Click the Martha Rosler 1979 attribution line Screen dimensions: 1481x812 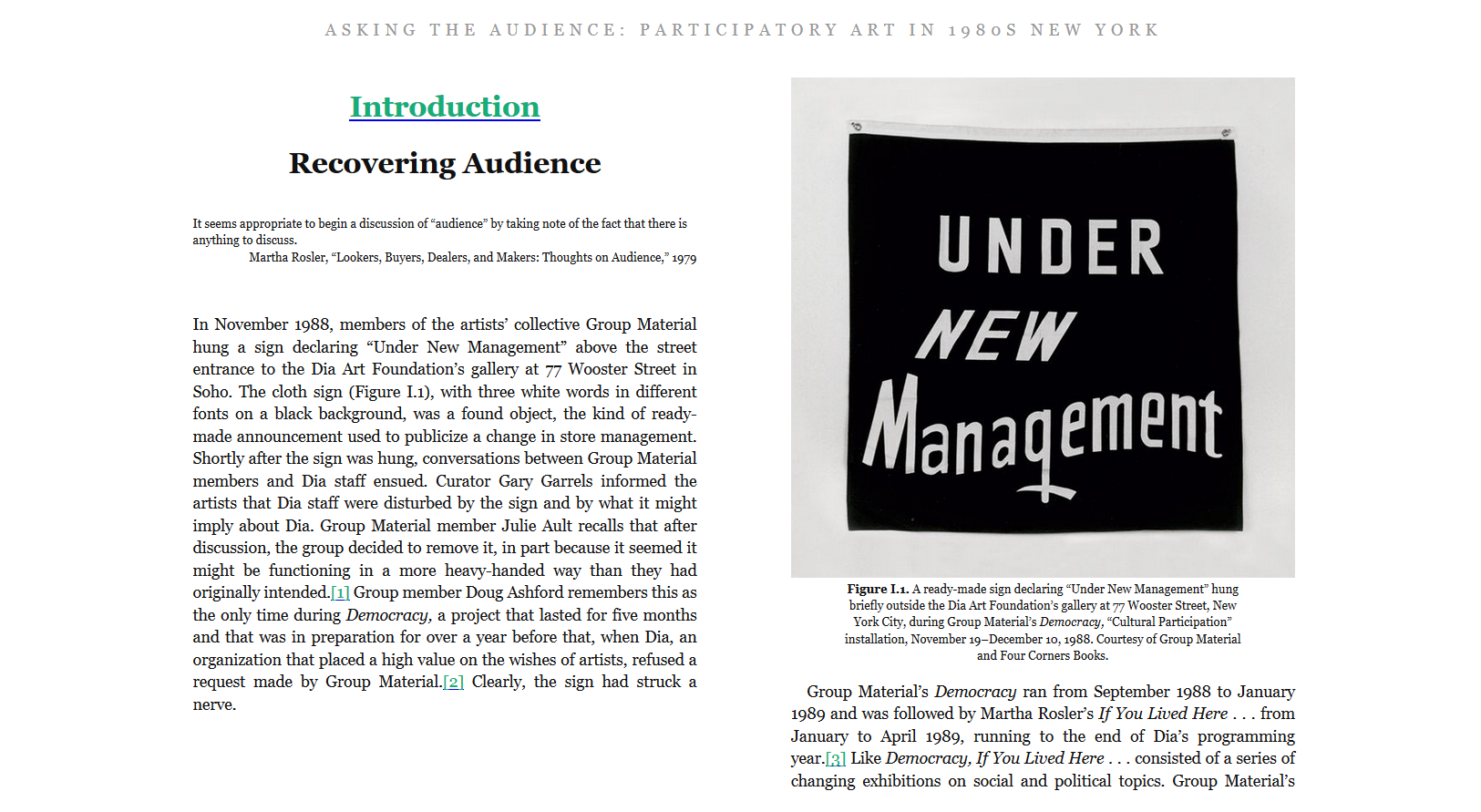pos(472,258)
